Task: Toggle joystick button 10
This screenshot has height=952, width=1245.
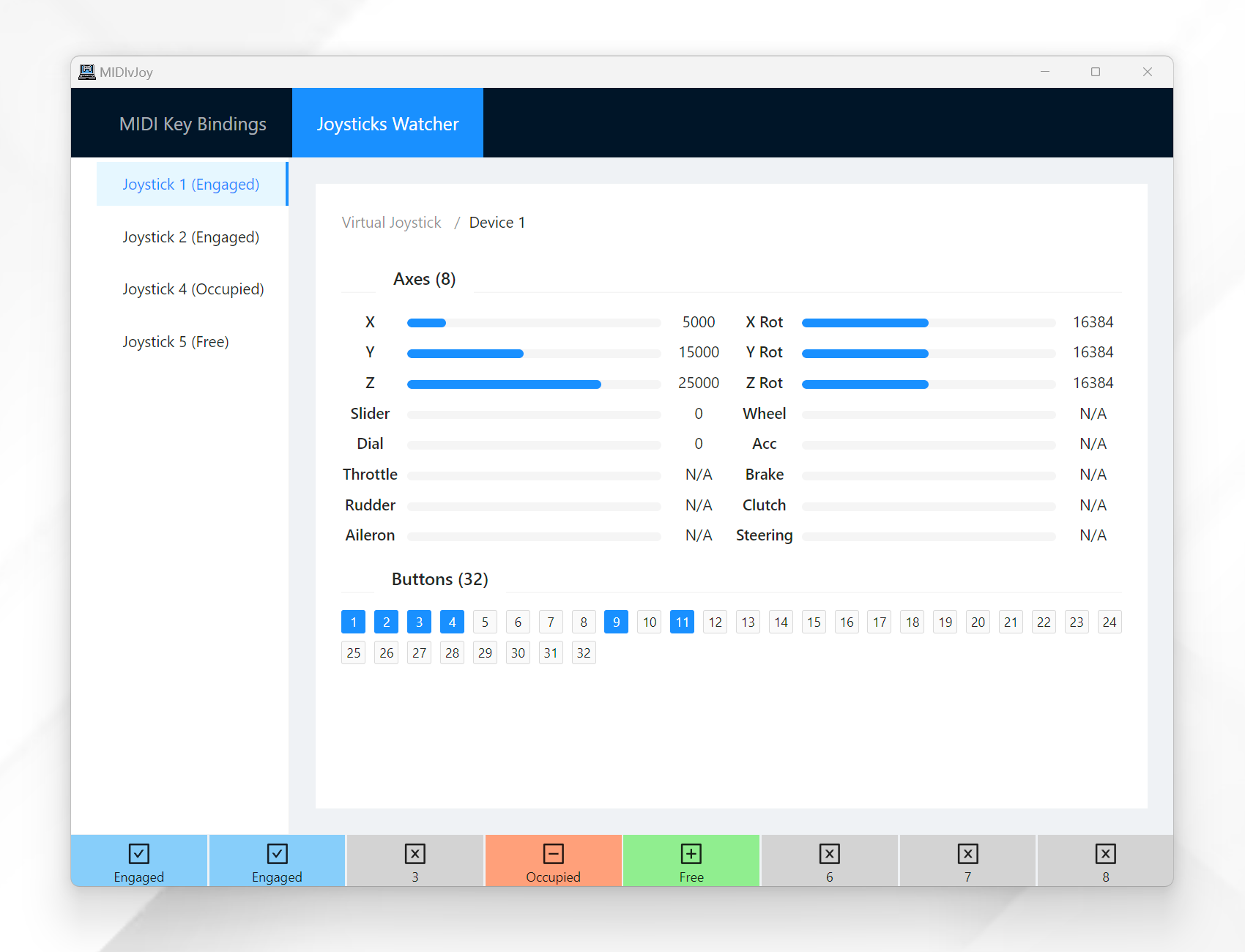Action: (x=650, y=622)
